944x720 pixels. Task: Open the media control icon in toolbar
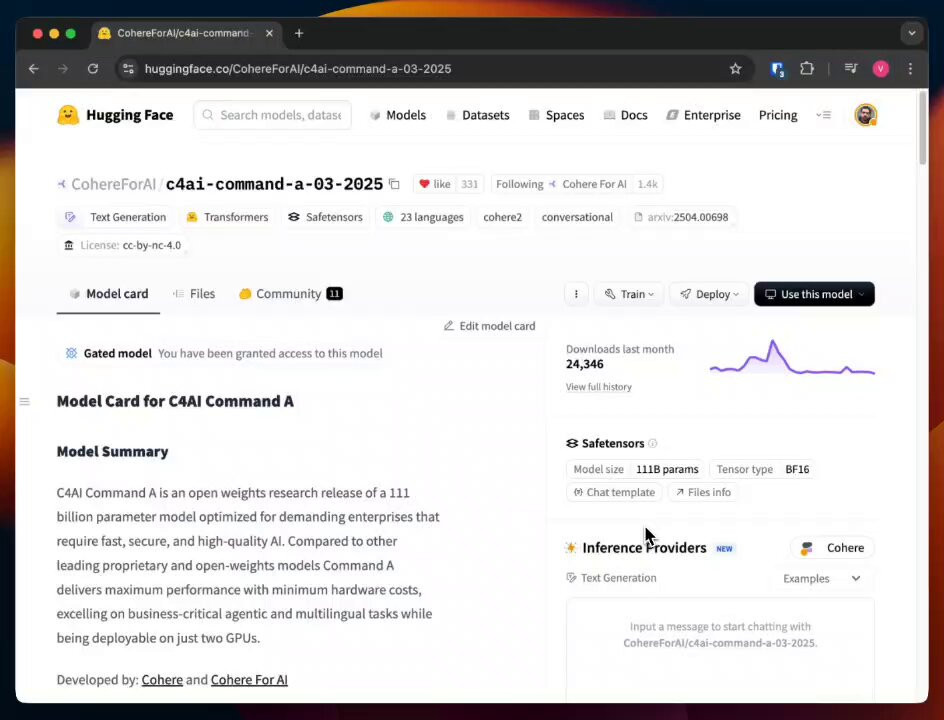(851, 69)
